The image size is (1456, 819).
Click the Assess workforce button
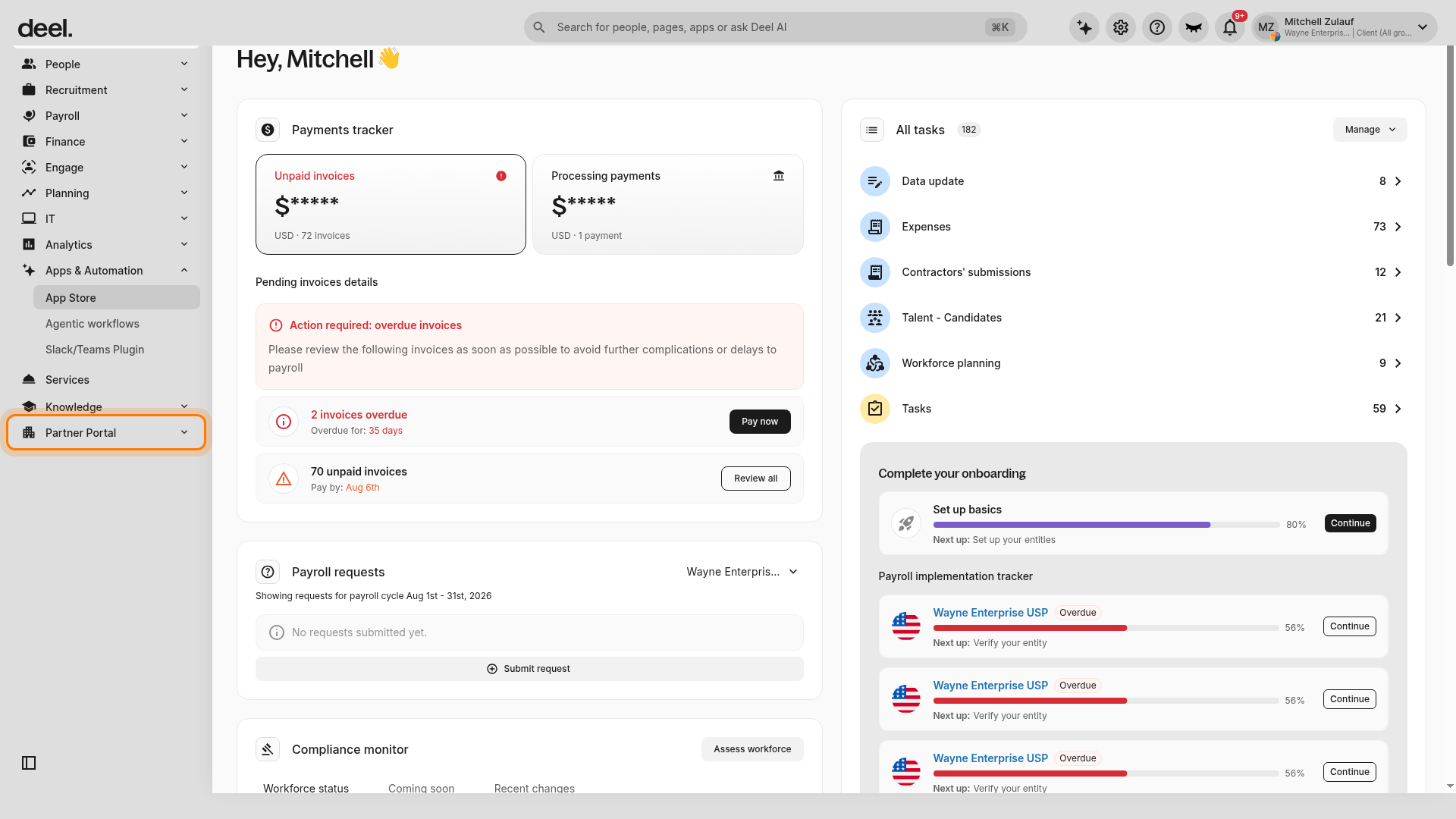click(752, 749)
